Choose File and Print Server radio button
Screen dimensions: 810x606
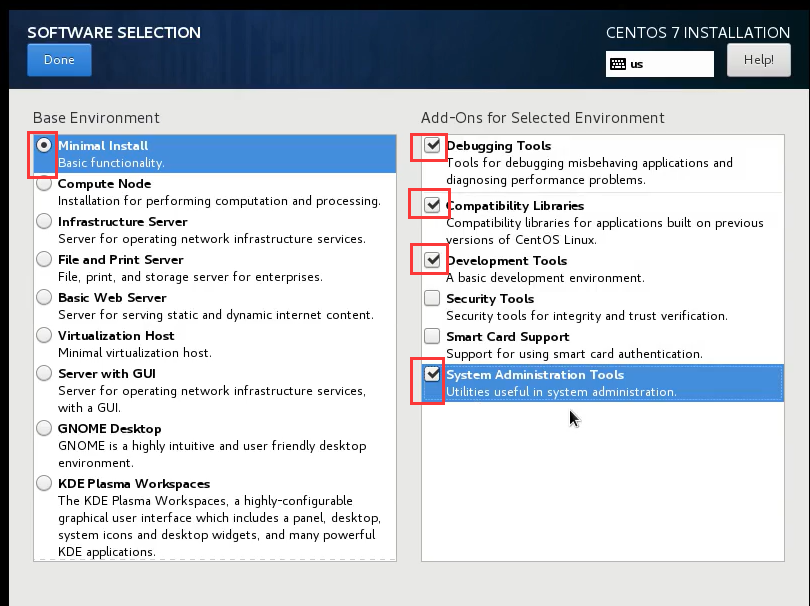[44, 259]
